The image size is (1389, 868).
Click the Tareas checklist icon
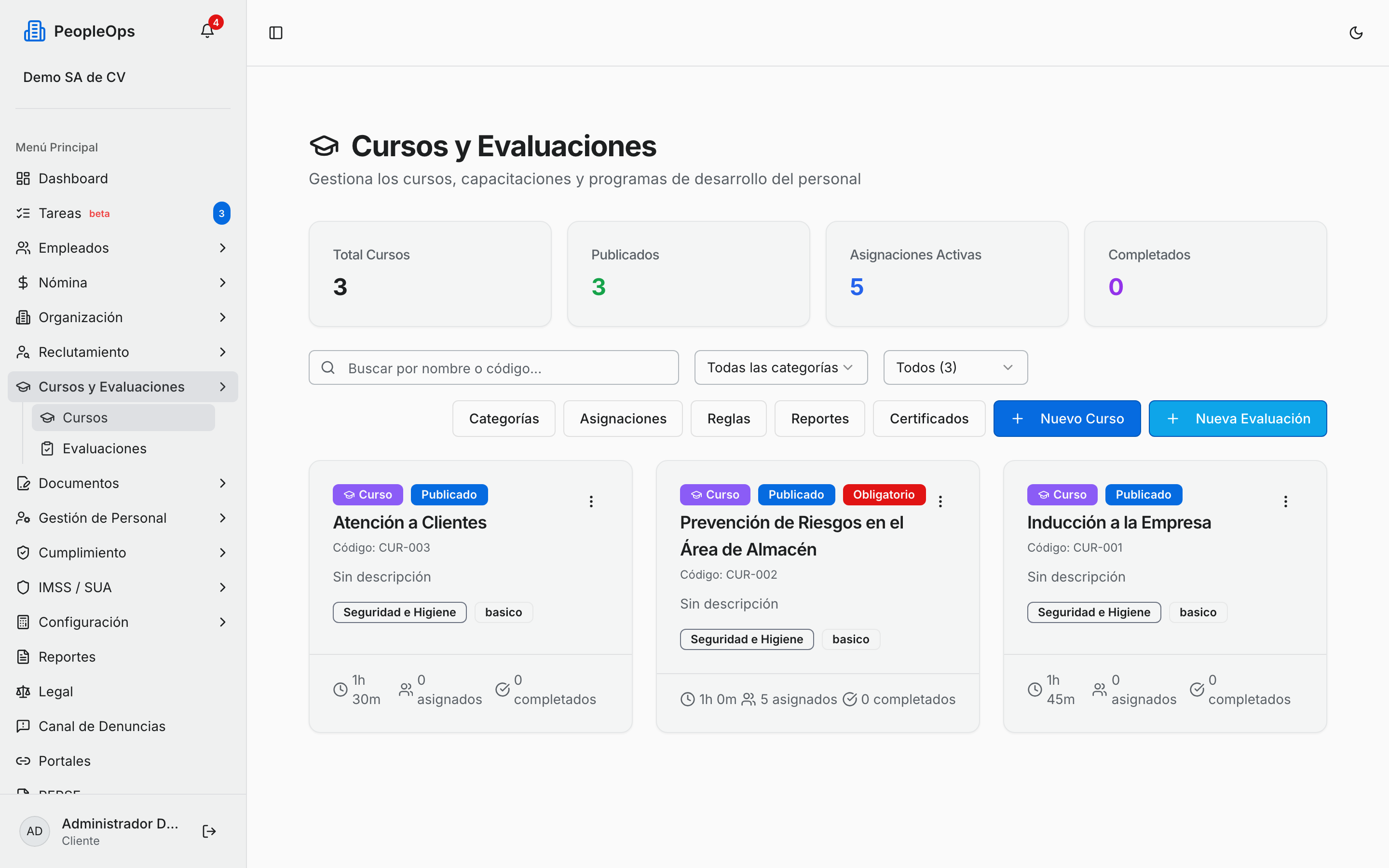click(x=23, y=213)
